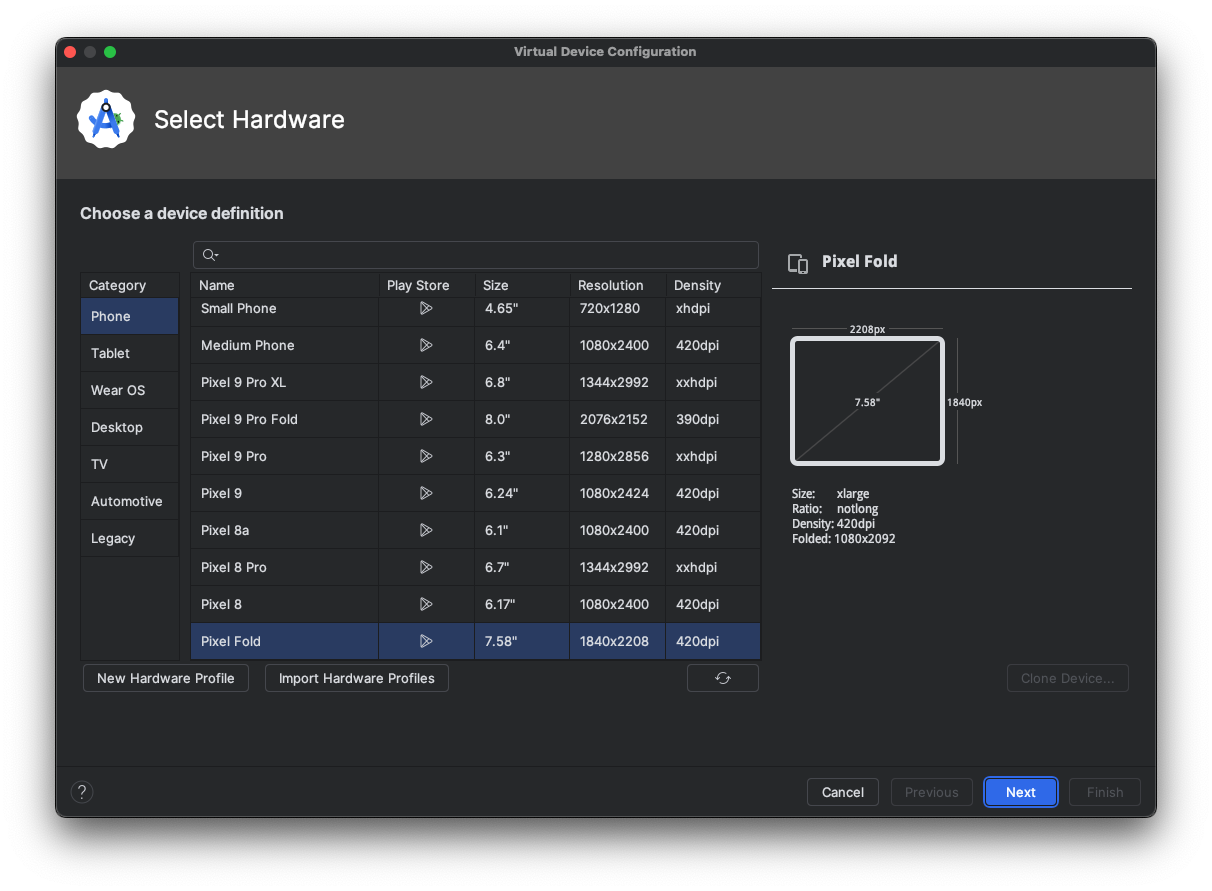Select the Tablet category
This screenshot has width=1212, height=891.
130,353
